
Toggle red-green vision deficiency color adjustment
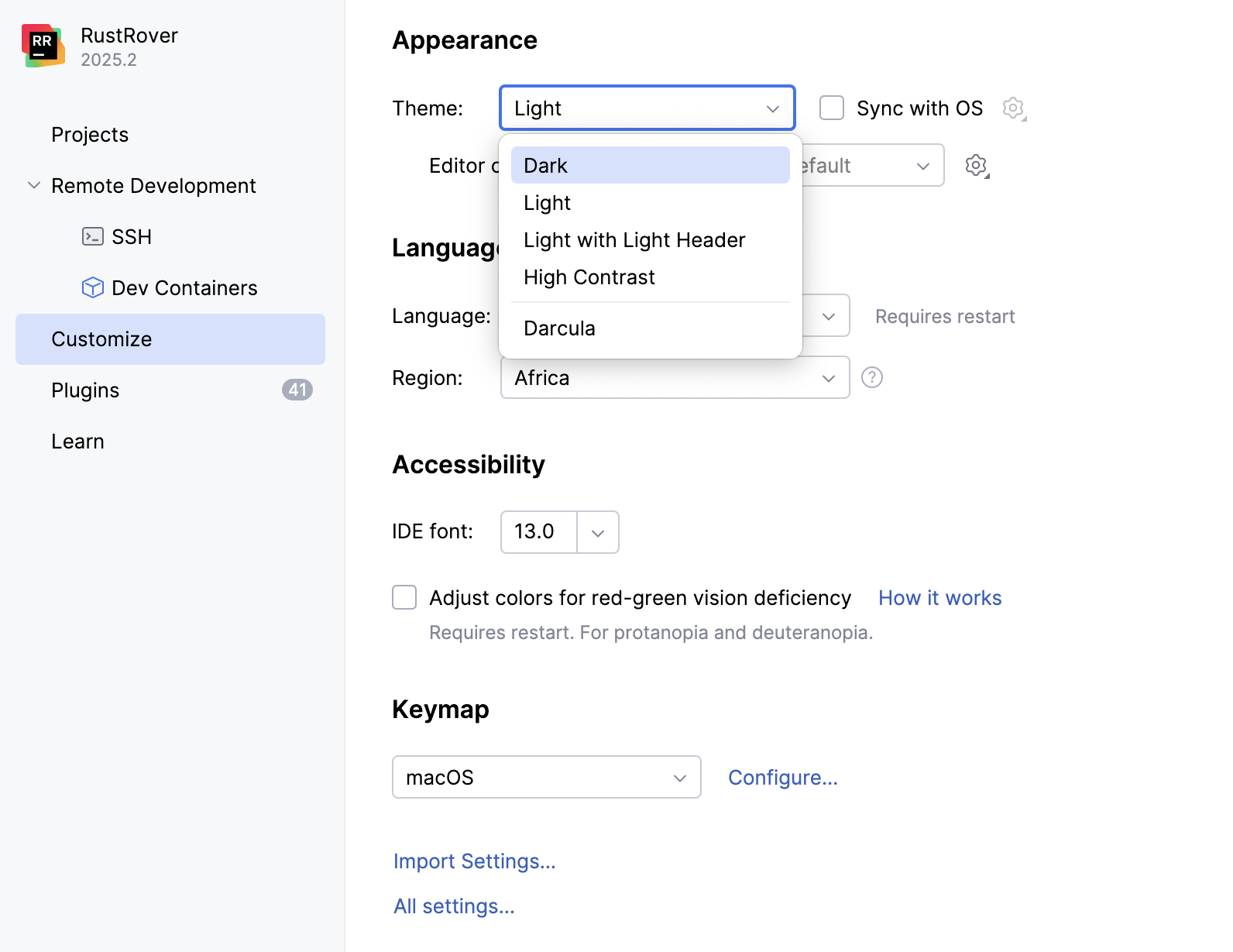click(404, 597)
